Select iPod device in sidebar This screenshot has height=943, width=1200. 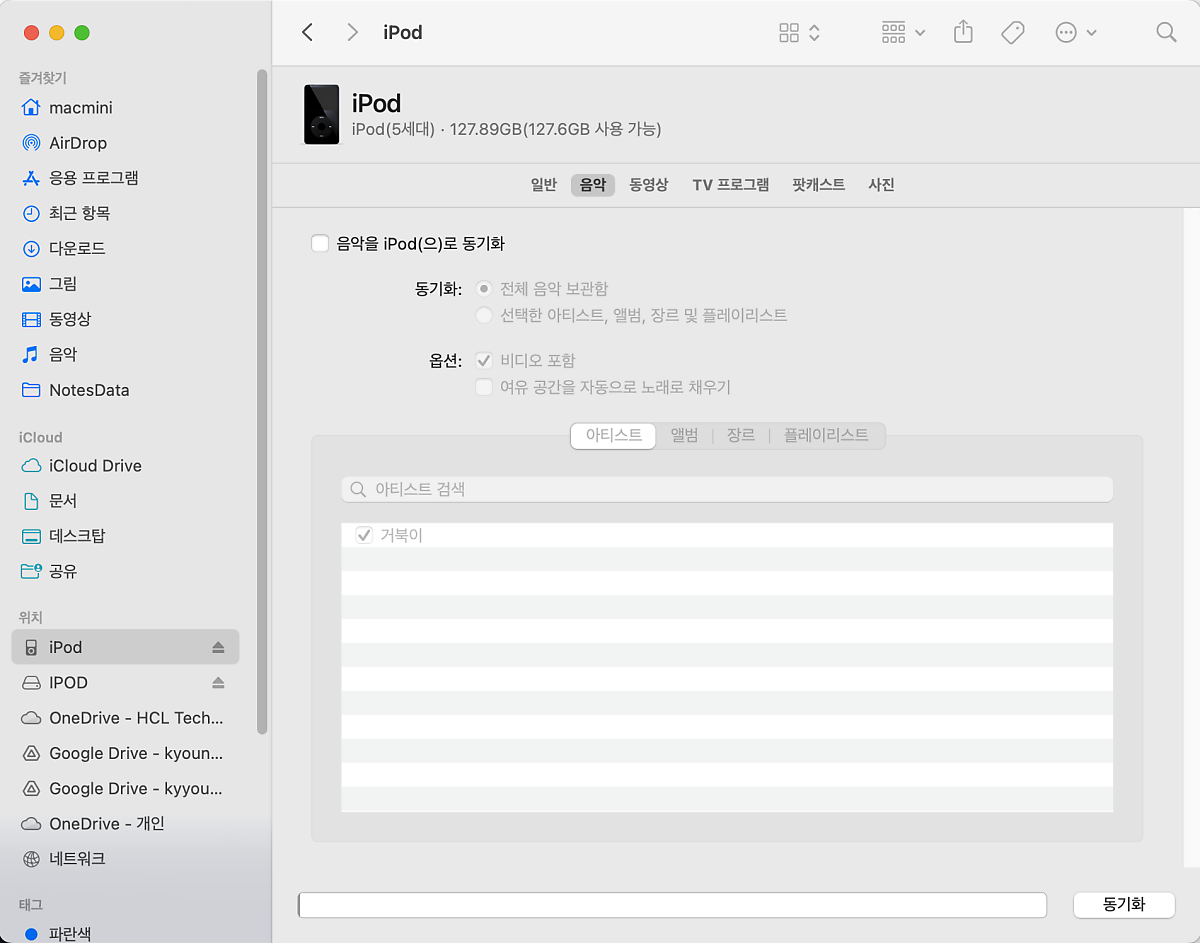click(x=125, y=647)
